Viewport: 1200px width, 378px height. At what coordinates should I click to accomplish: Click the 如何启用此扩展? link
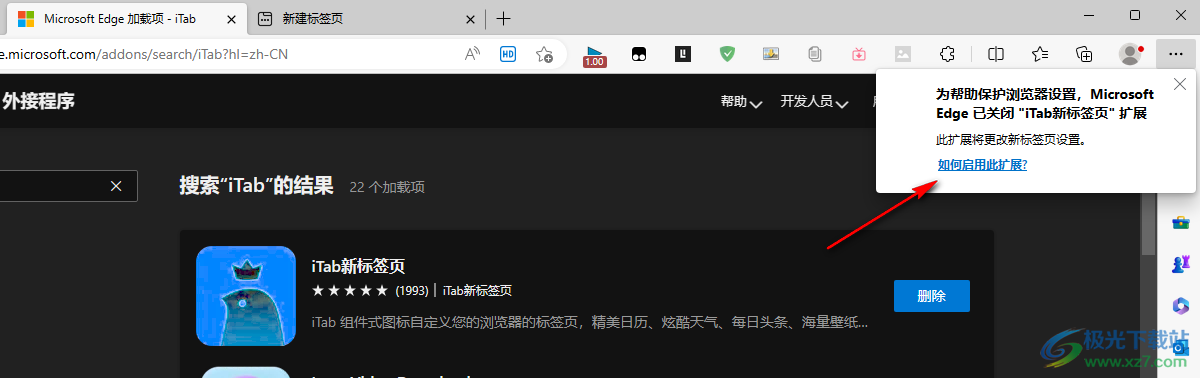pyautogui.click(x=982, y=164)
